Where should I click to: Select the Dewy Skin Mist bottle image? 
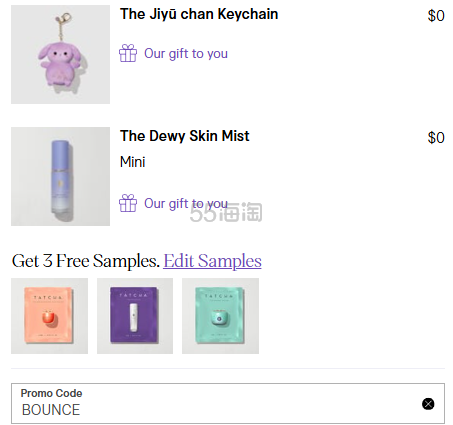click(x=60, y=176)
